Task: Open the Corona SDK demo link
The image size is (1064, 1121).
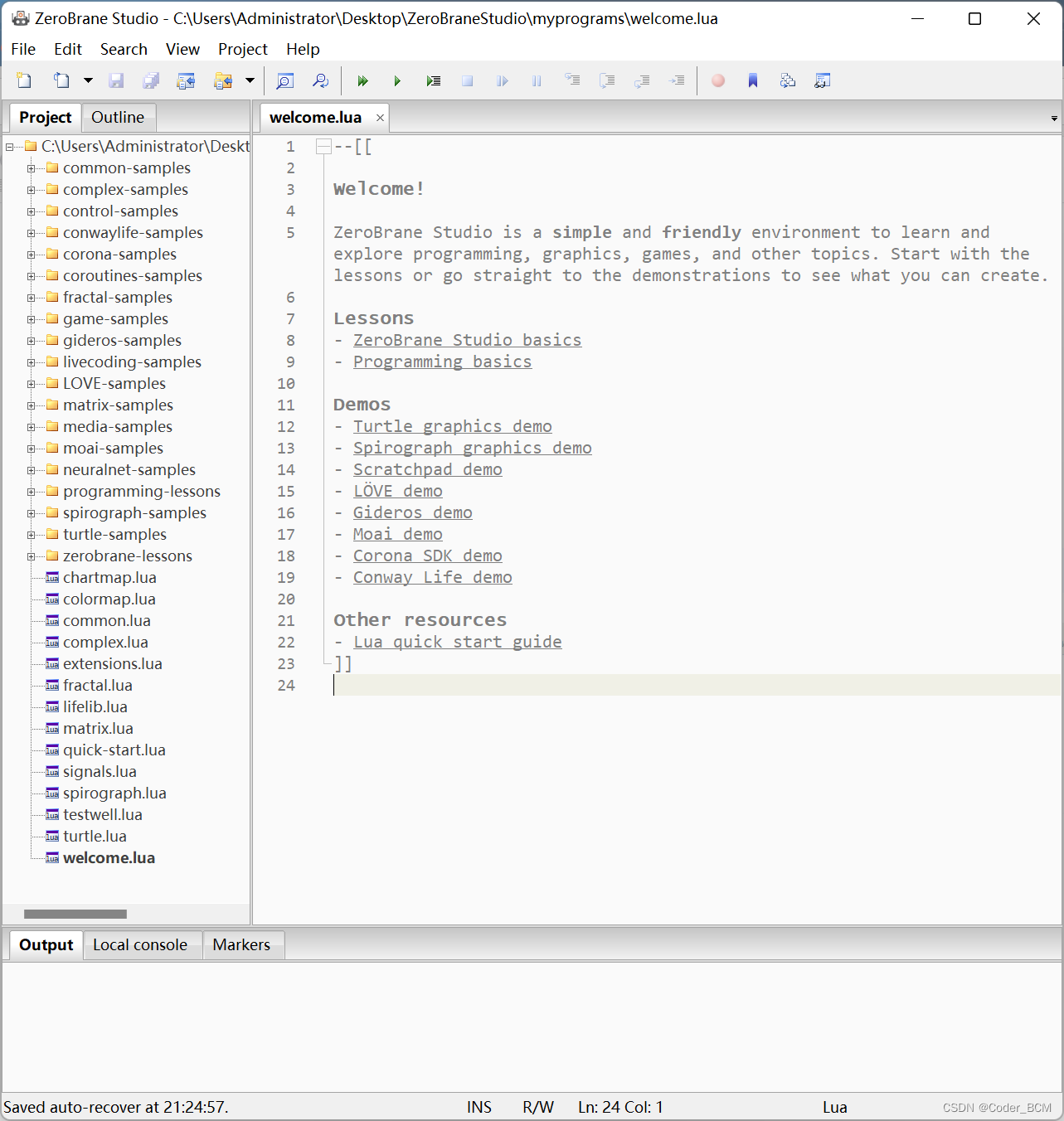Action: click(x=427, y=556)
